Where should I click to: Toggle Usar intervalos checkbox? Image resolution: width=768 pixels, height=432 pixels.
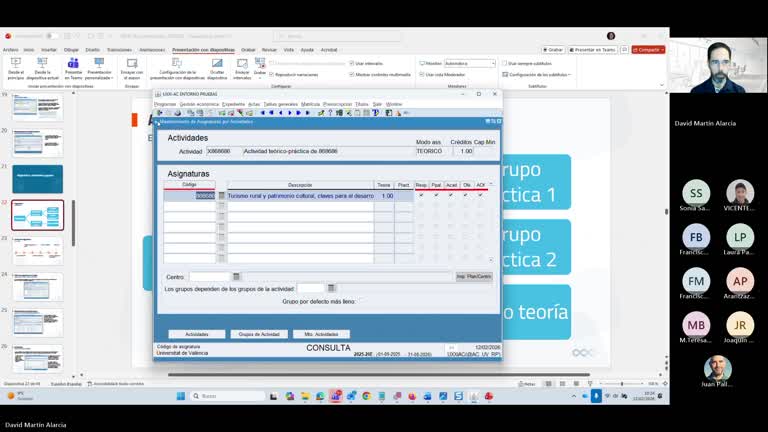pos(352,63)
